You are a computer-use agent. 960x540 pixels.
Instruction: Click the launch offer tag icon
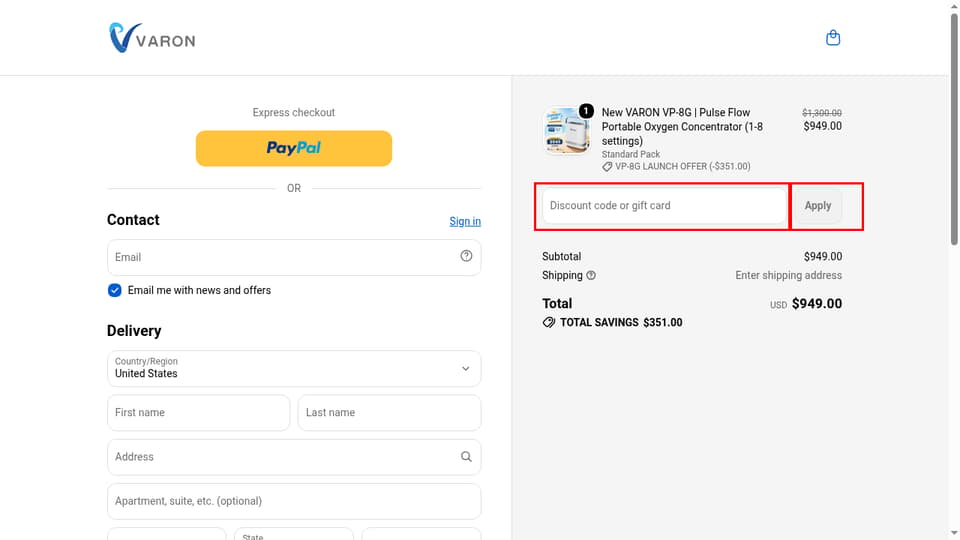(x=607, y=167)
